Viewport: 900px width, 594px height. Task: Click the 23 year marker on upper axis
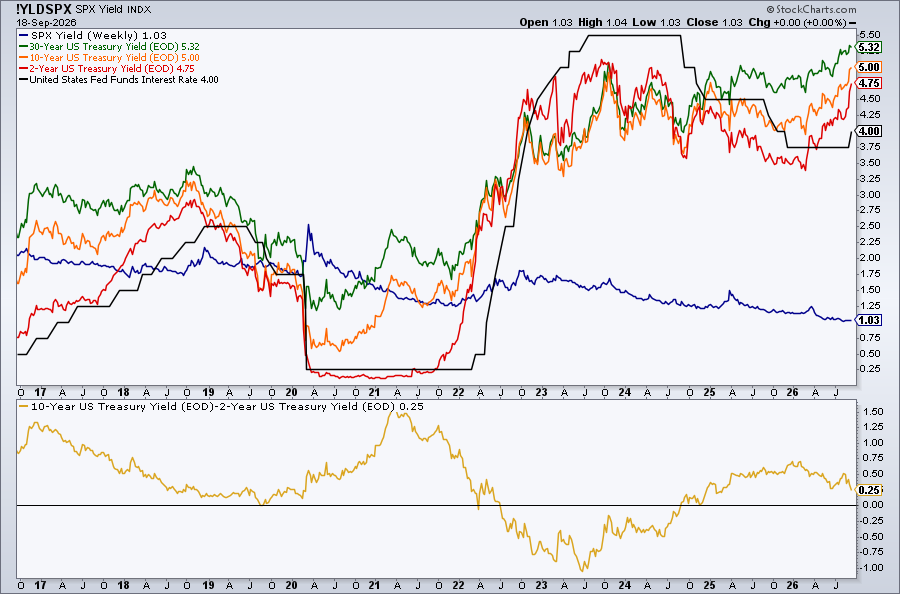(x=541, y=393)
